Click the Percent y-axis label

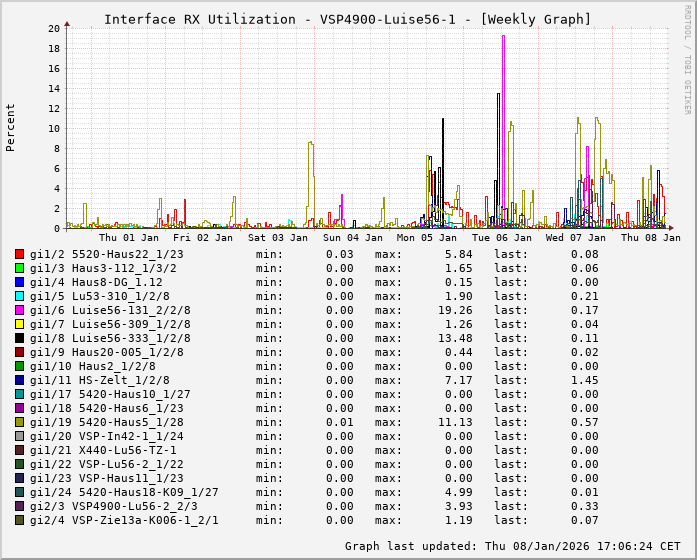pos(11,127)
